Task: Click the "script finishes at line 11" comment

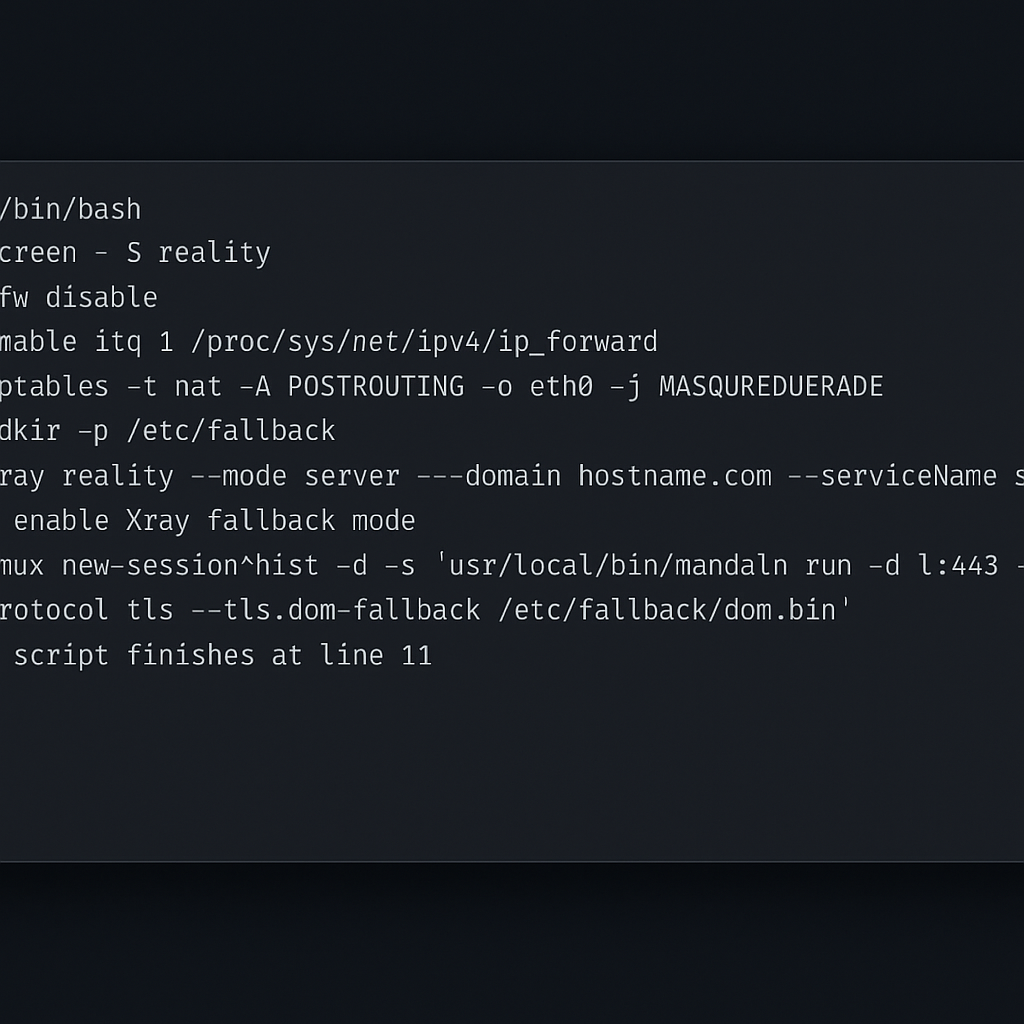Action: 222,655
